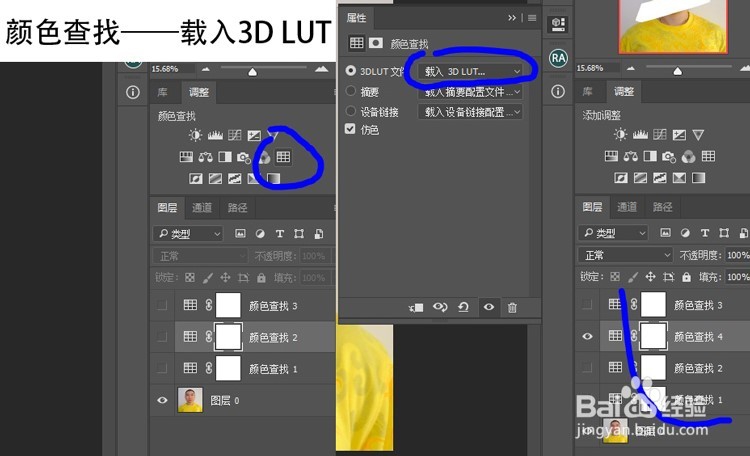The image size is (750, 456).
Task: Show 颜色查找 1 layer in left Layers panel
Action: click(162, 368)
